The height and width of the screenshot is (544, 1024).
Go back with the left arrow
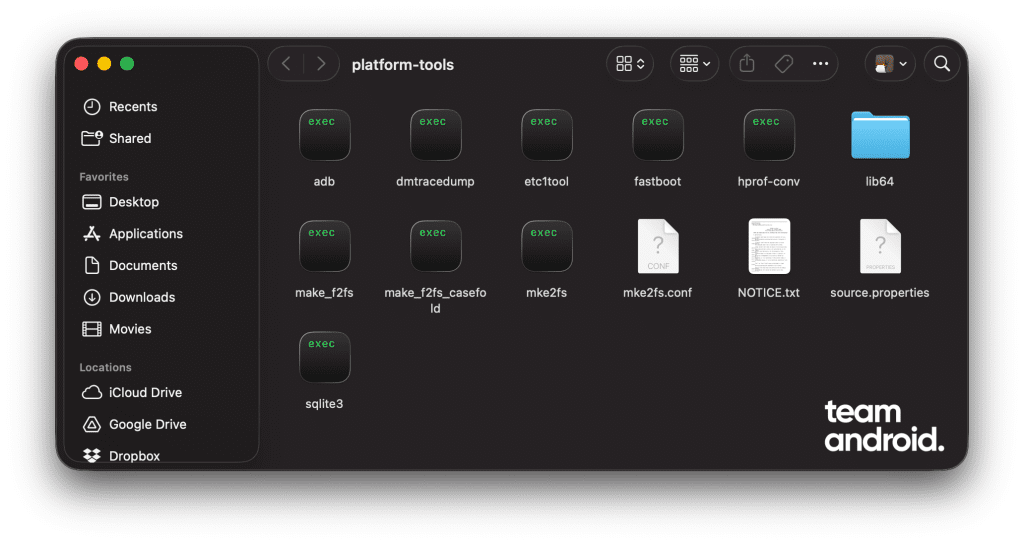point(286,64)
